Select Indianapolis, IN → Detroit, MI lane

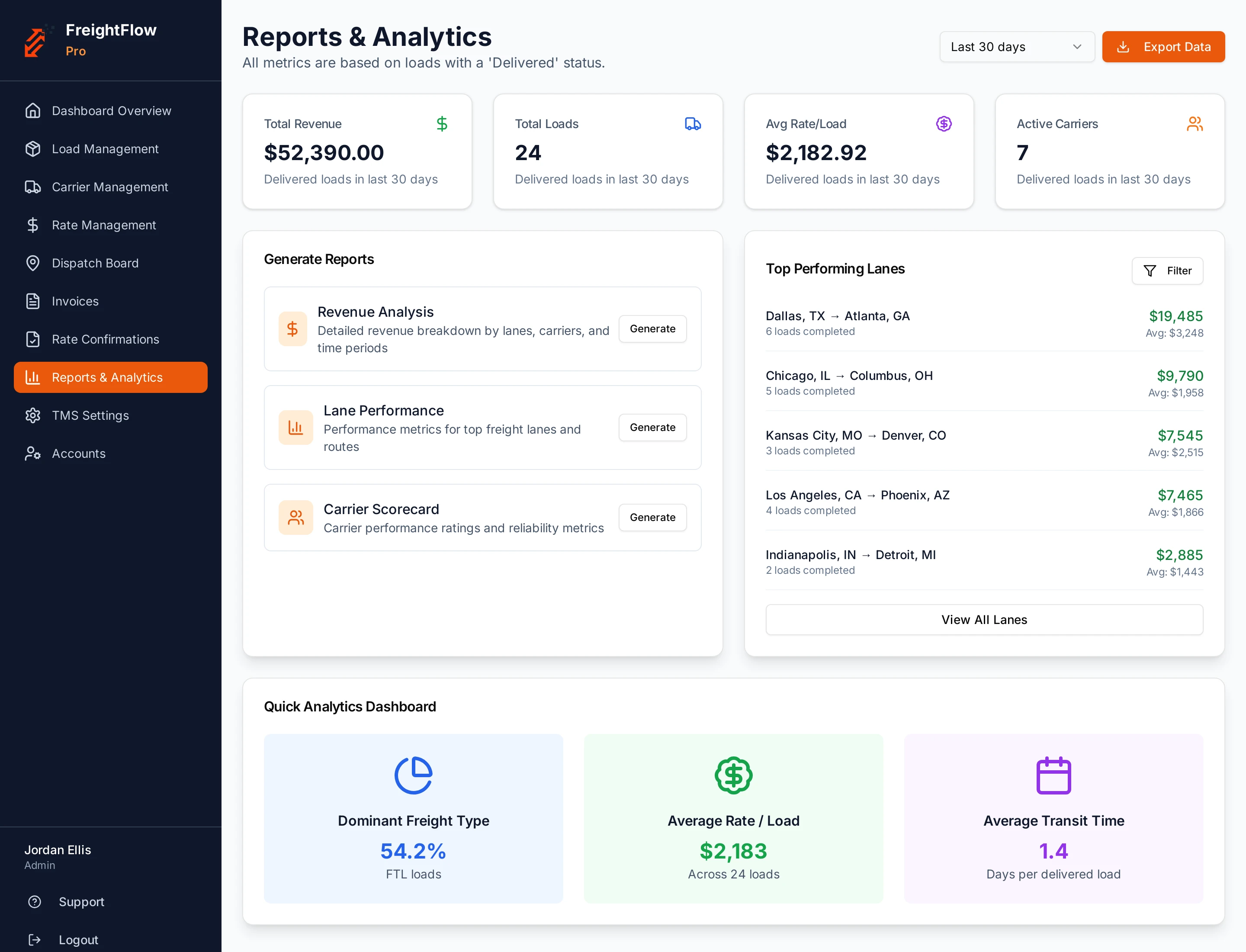[984, 562]
